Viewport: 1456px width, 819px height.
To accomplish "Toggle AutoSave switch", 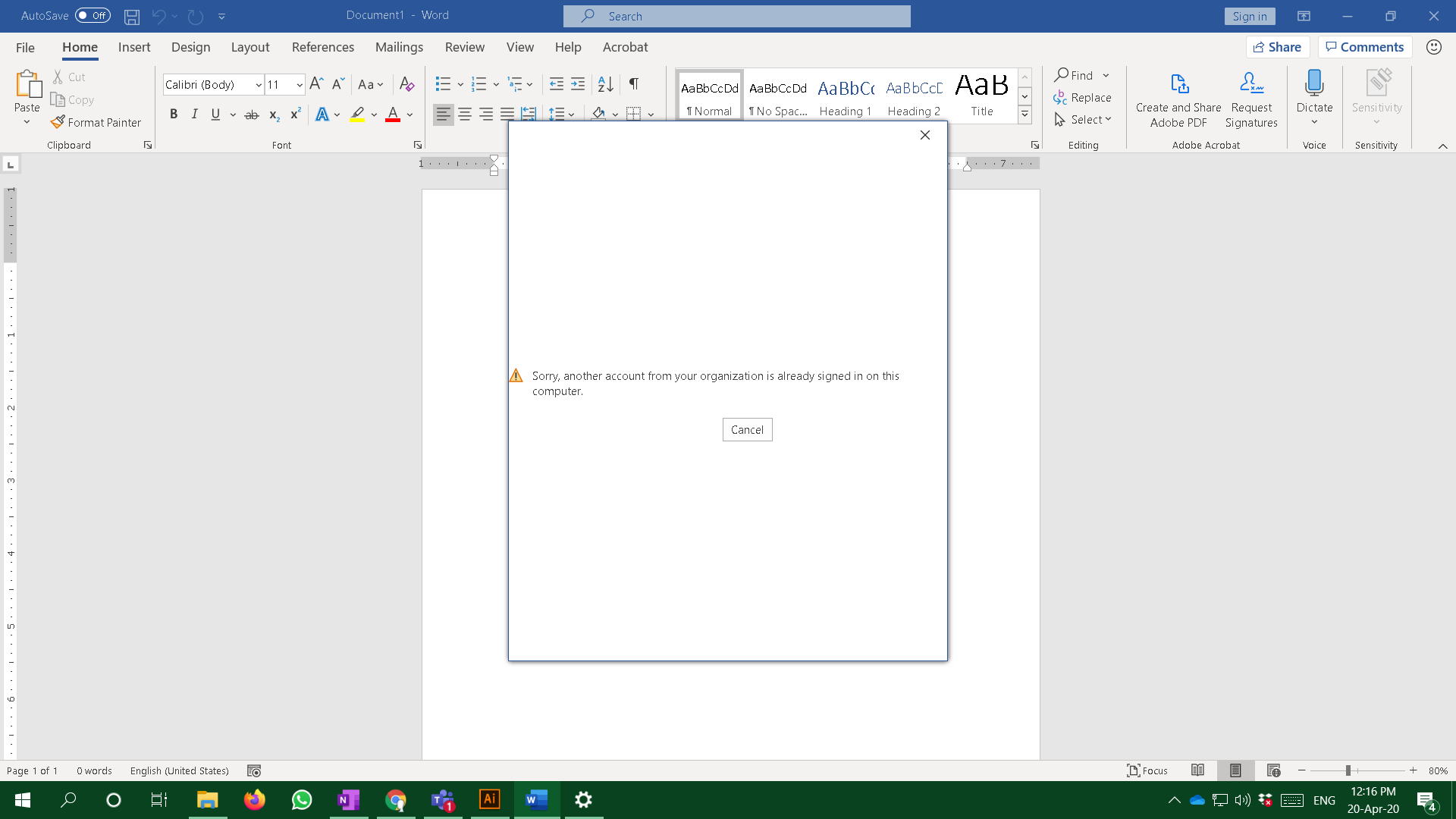I will pyautogui.click(x=93, y=15).
